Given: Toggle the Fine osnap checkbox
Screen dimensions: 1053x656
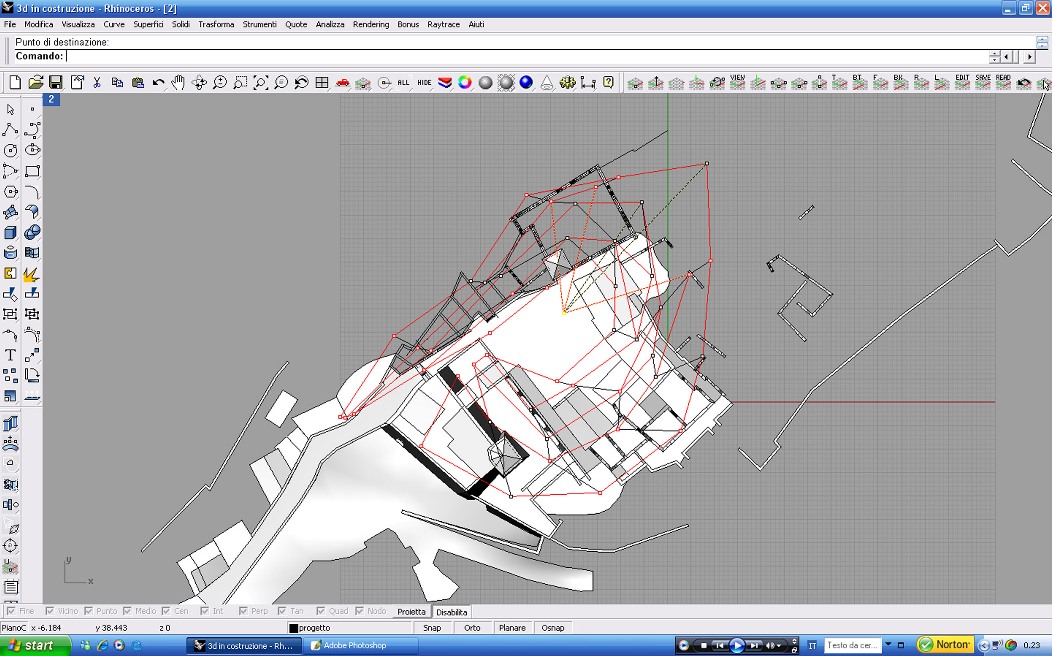Looking at the screenshot, I should pos(11,611).
